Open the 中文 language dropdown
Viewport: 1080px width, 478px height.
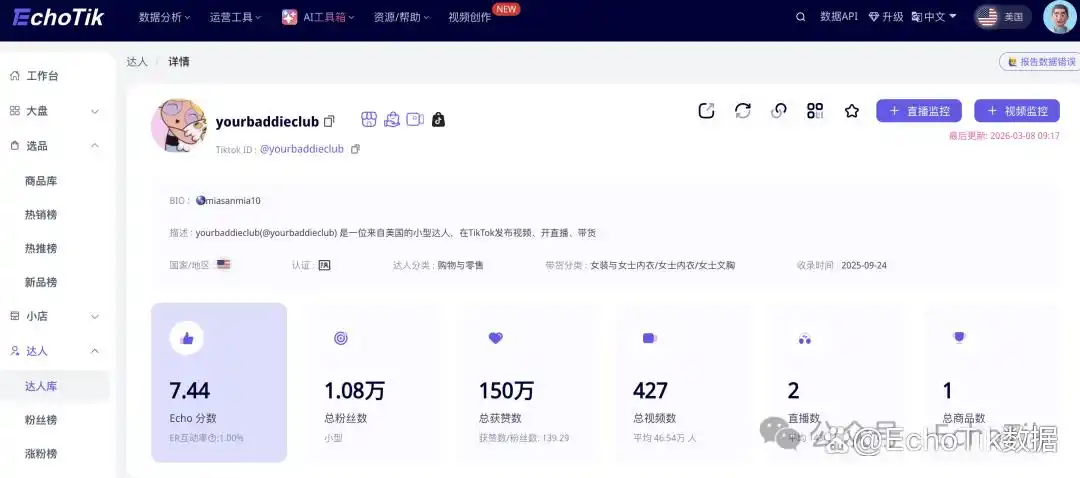(934, 17)
